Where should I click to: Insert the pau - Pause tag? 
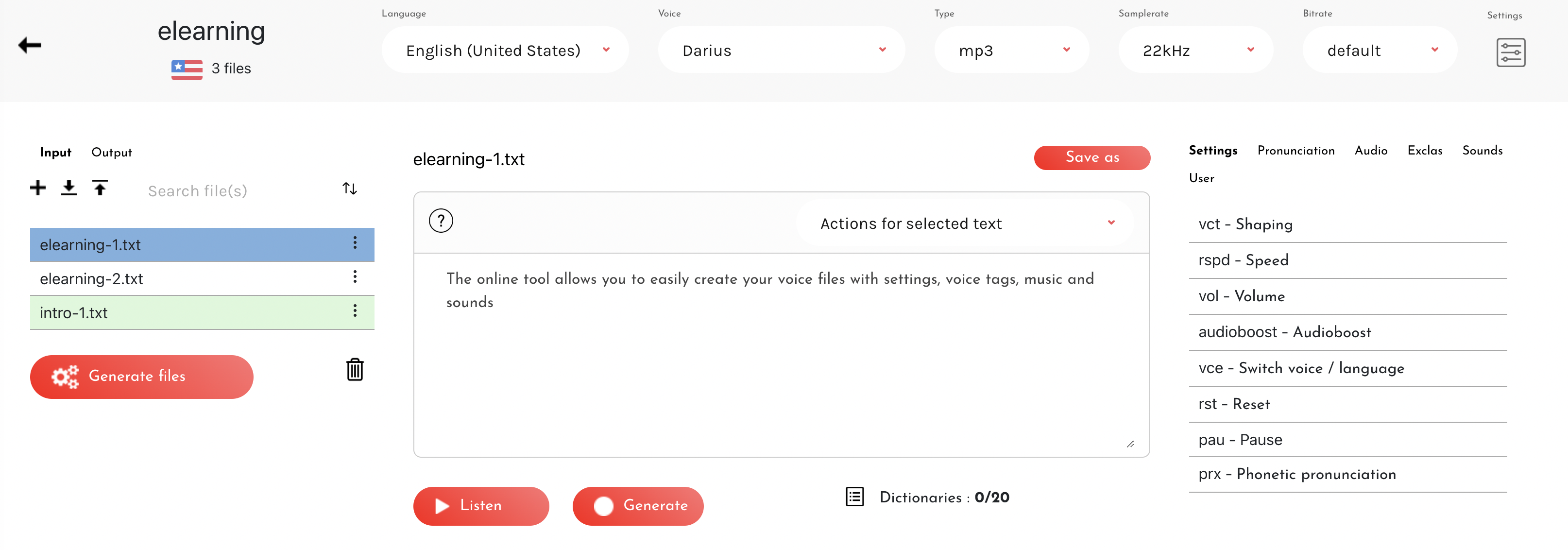pyautogui.click(x=1347, y=440)
